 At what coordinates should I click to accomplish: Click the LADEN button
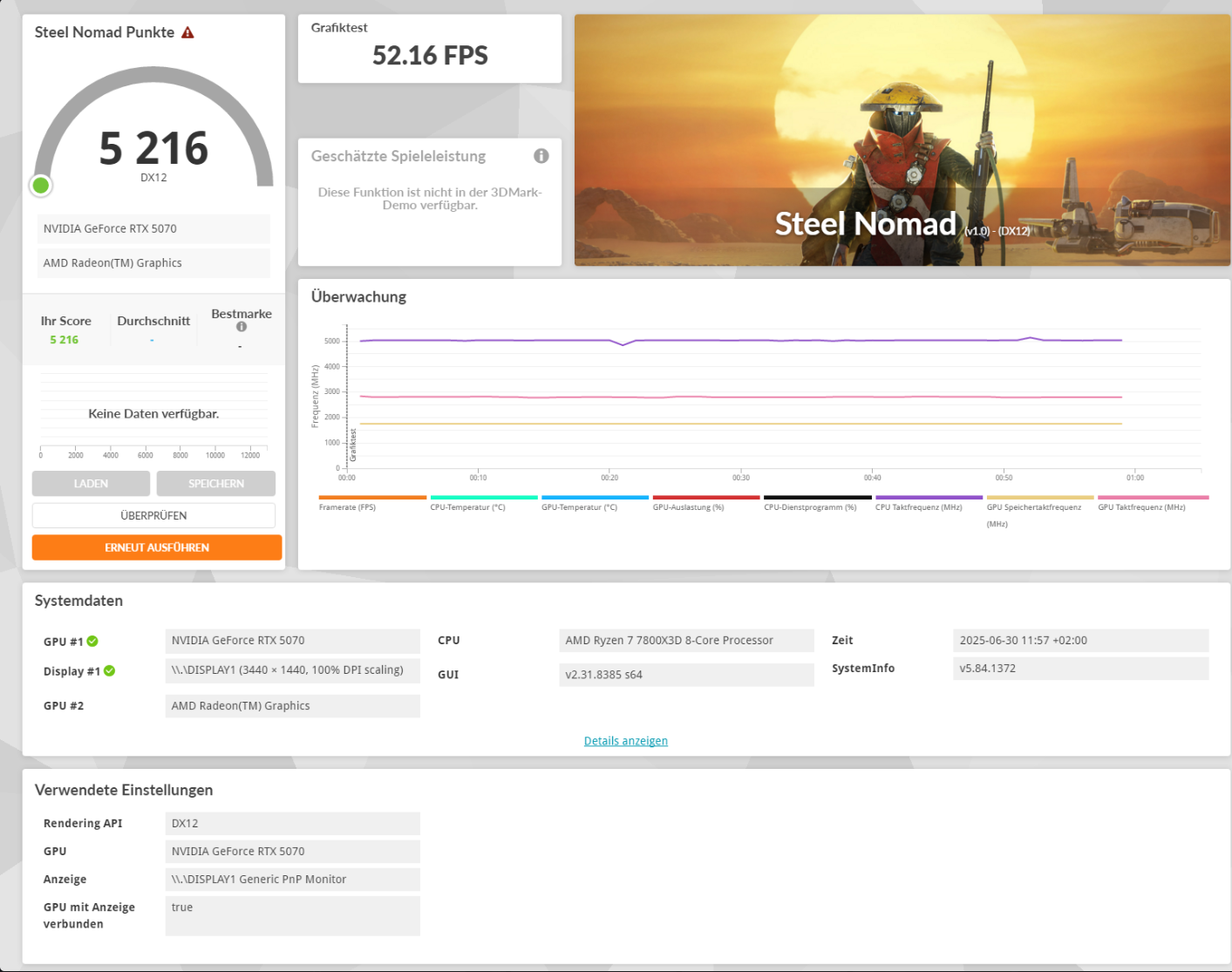pyautogui.click(x=91, y=484)
